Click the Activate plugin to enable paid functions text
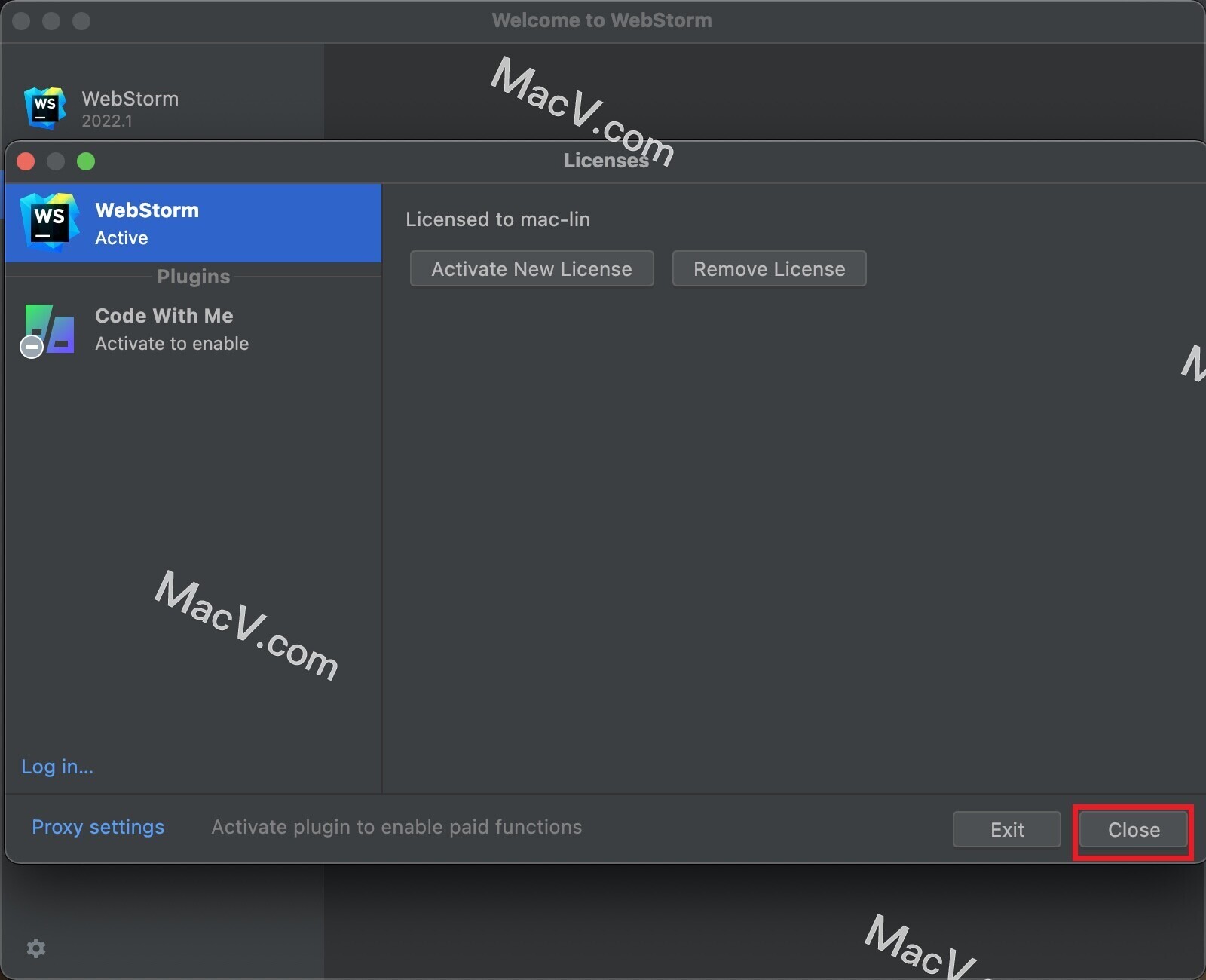 click(396, 827)
